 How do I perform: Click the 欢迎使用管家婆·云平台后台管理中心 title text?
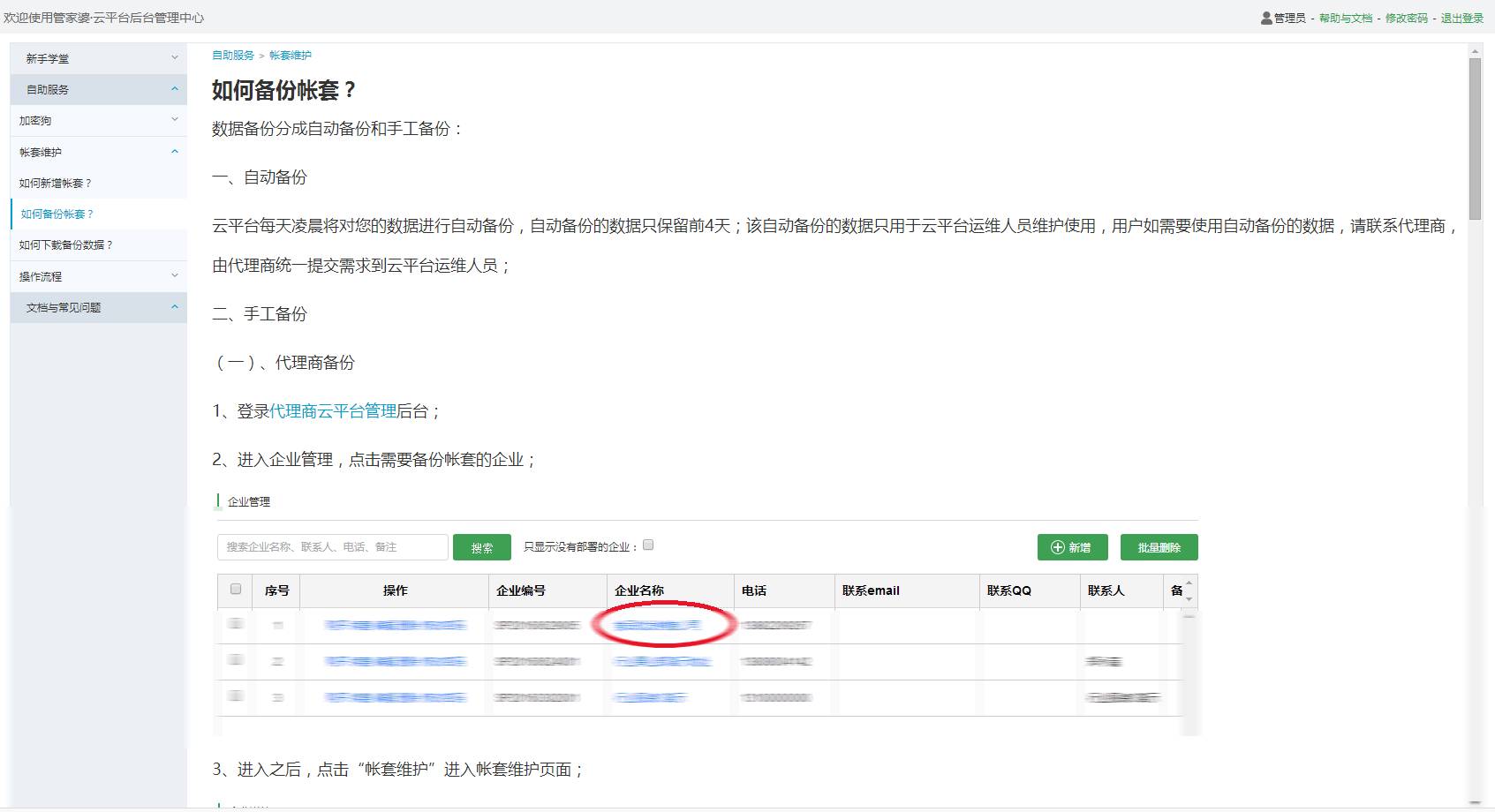pos(104,18)
